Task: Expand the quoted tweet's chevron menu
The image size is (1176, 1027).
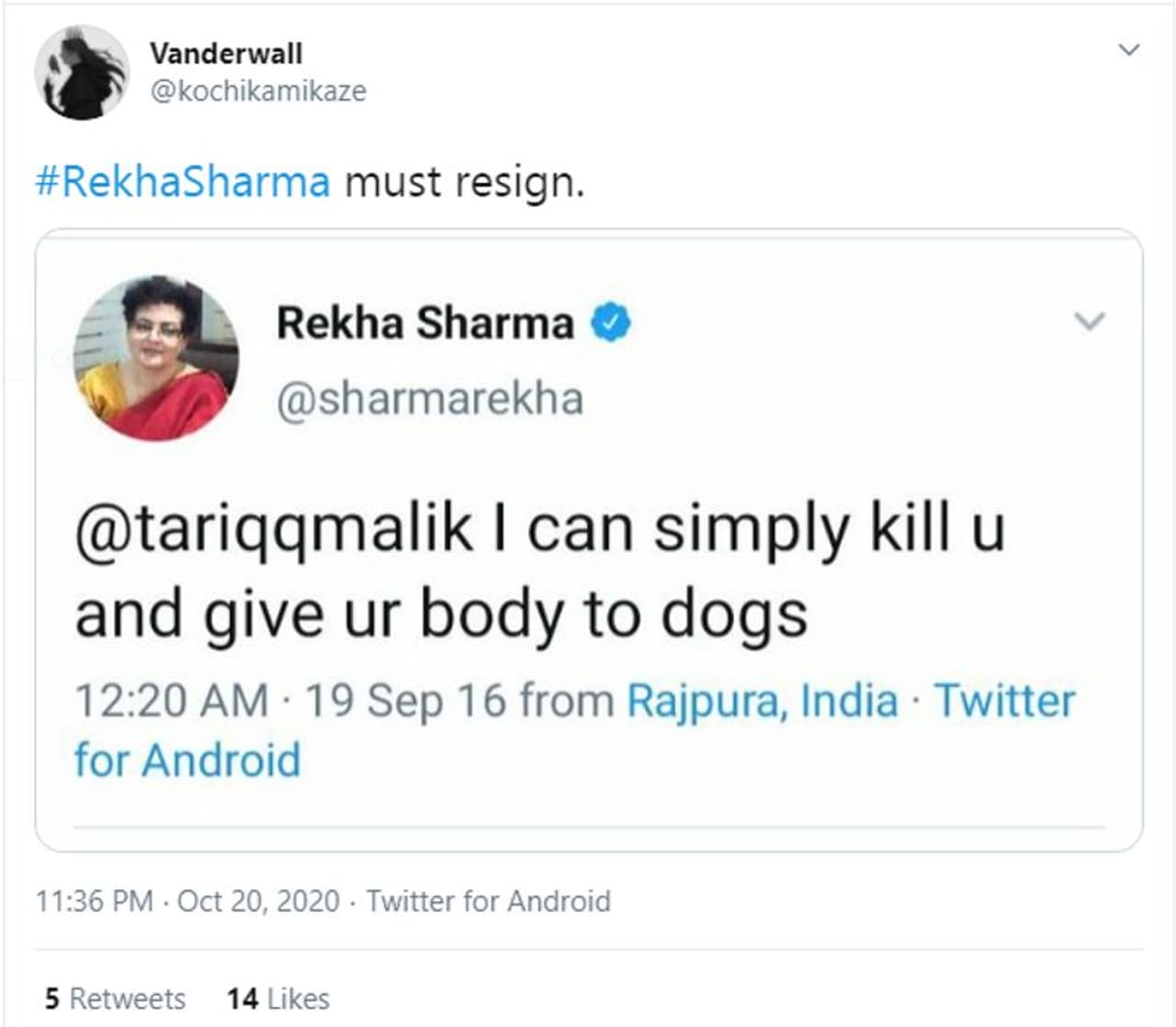Action: (x=1089, y=322)
